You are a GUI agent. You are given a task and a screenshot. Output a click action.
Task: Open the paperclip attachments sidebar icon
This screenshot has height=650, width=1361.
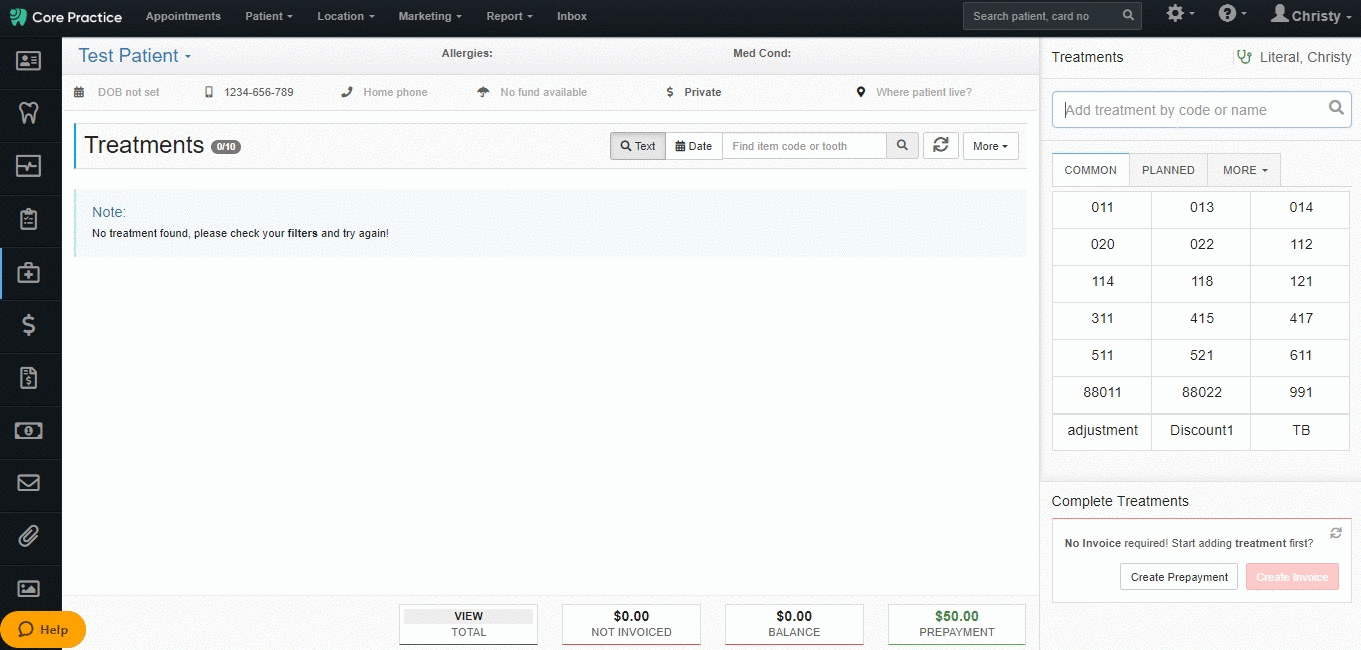click(x=29, y=536)
